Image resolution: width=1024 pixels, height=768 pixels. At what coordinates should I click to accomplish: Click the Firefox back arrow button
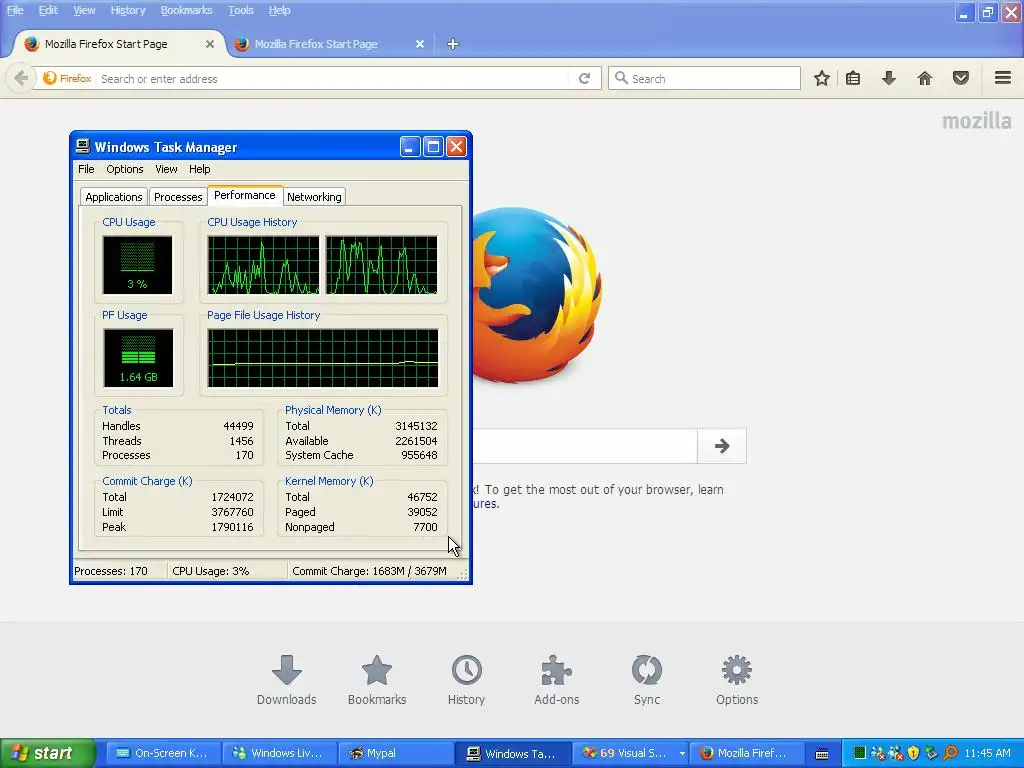pos(21,78)
